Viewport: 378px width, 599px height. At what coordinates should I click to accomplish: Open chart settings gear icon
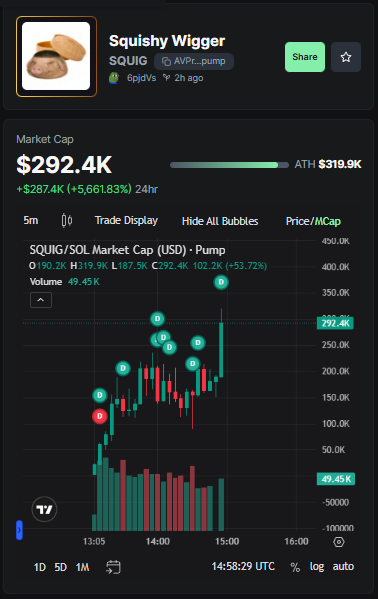tap(339, 542)
